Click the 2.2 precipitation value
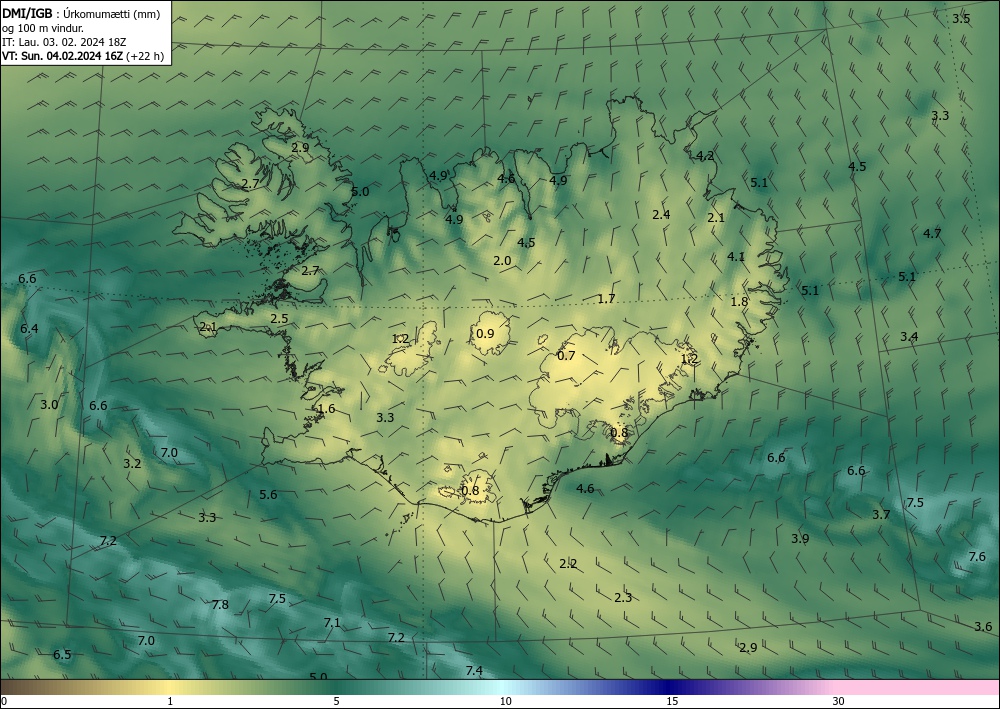Viewport: 1000px width, 709px height. tap(568, 564)
